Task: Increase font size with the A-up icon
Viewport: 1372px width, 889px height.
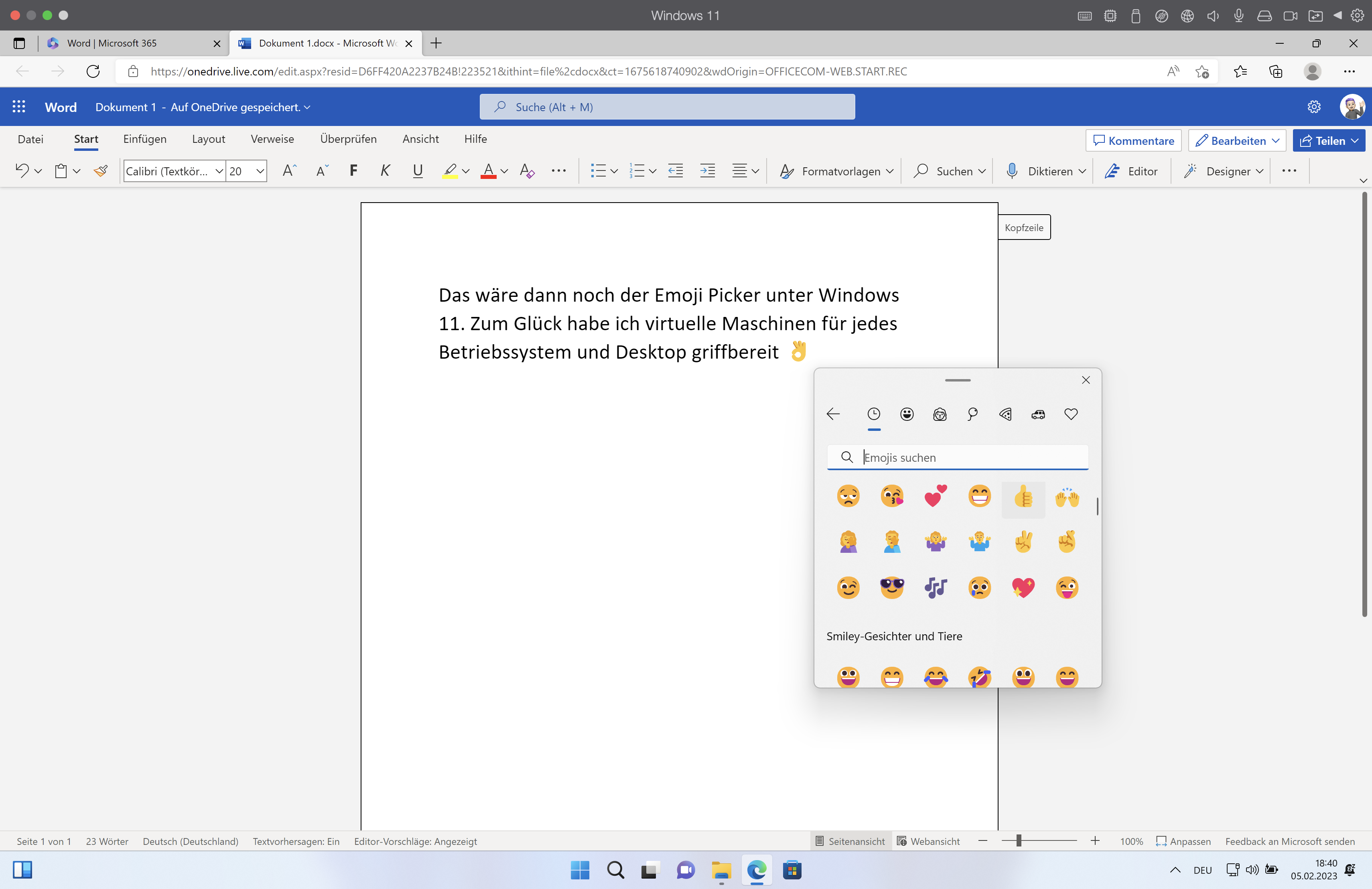Action: (289, 170)
